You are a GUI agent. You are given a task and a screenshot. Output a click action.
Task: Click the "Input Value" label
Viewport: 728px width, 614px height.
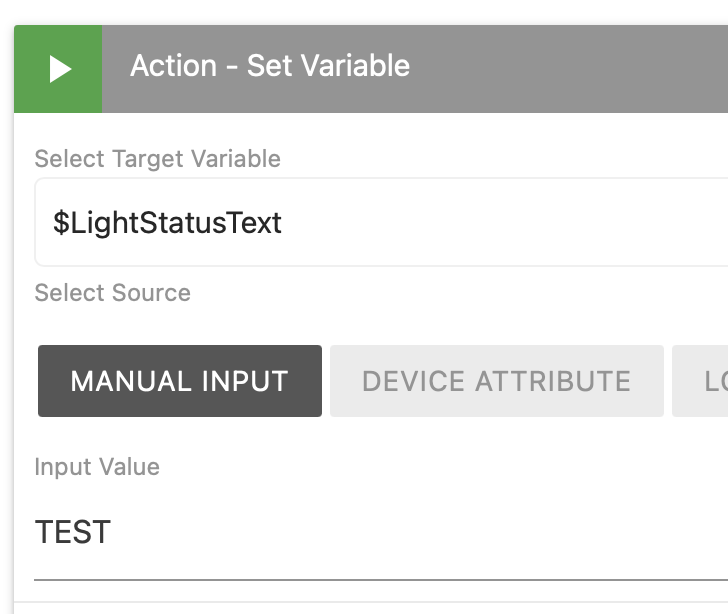tap(97, 467)
